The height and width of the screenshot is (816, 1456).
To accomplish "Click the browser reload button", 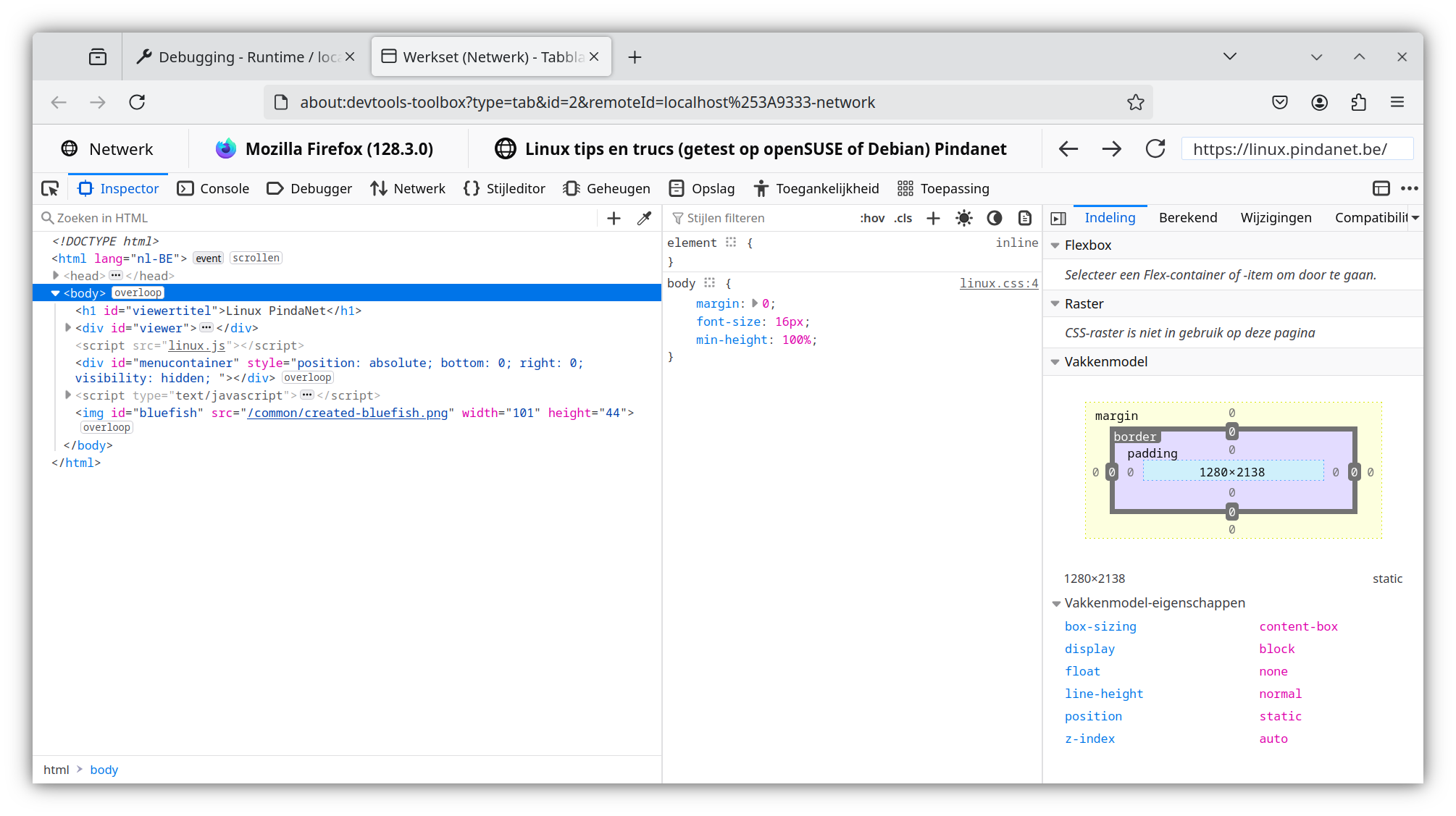I will [x=137, y=102].
